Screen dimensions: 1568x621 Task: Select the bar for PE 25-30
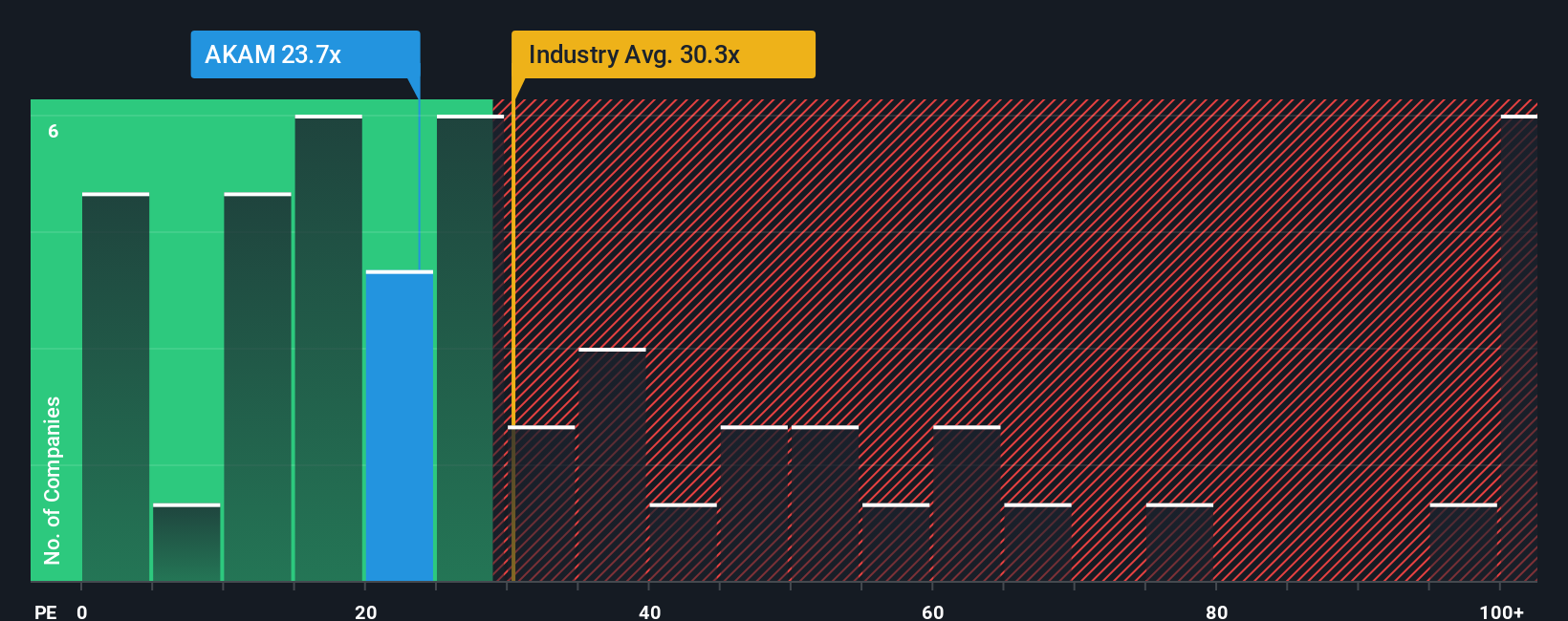pyautogui.click(x=470, y=348)
